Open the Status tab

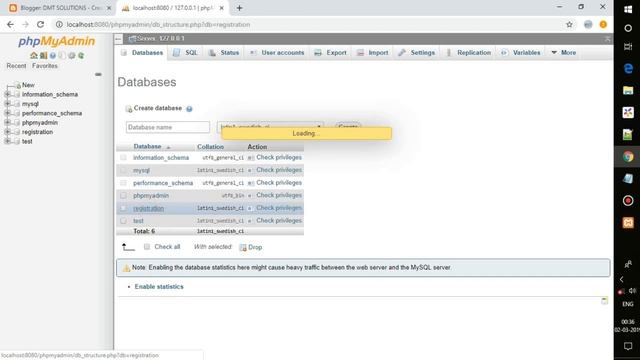[224, 53]
